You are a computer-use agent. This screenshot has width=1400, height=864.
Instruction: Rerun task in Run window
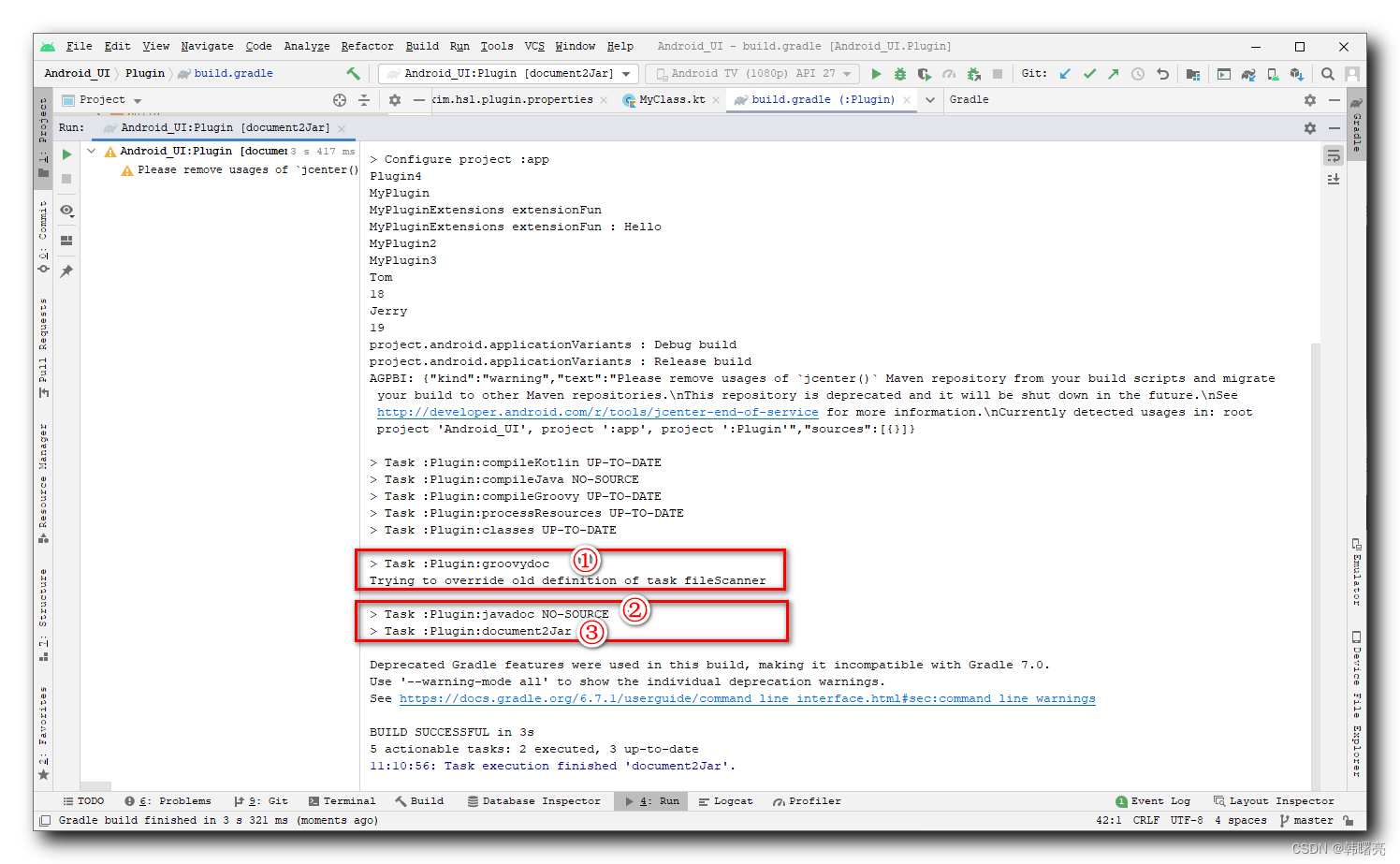(x=66, y=154)
